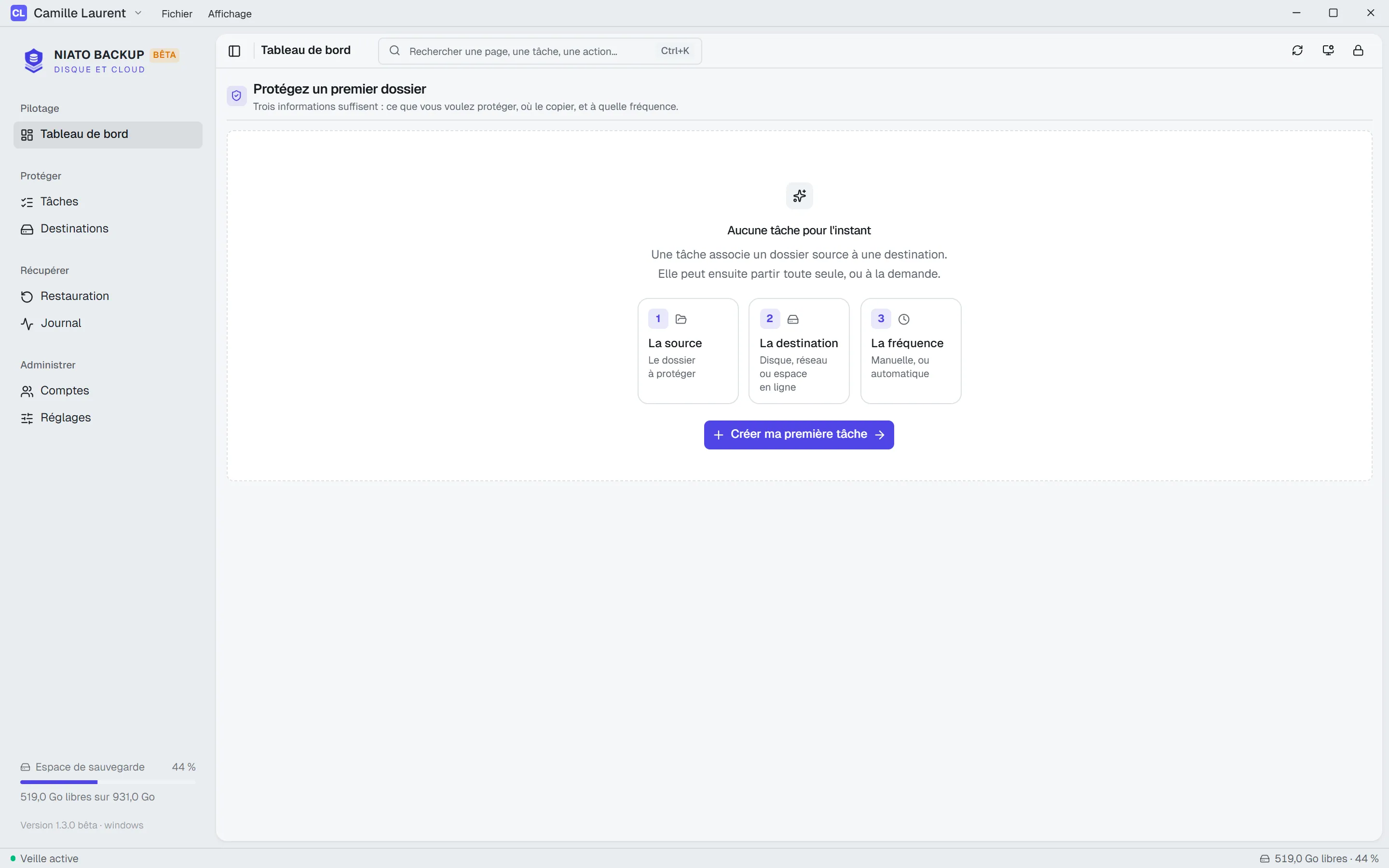Click the drive icon in La destination card
The image size is (1389, 868).
pyautogui.click(x=793, y=319)
